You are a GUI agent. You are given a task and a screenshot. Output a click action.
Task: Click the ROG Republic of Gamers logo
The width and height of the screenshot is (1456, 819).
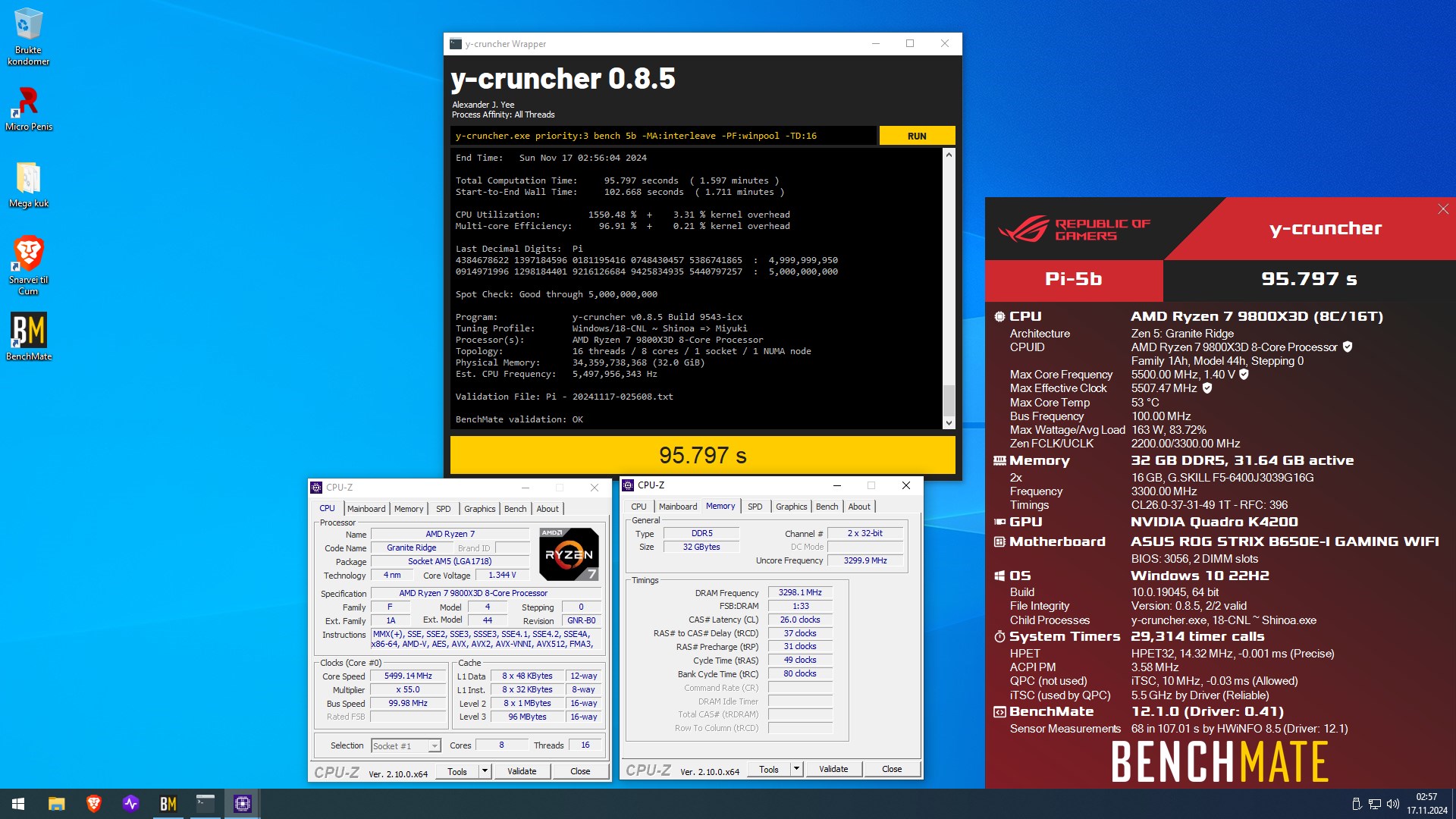click(1074, 229)
